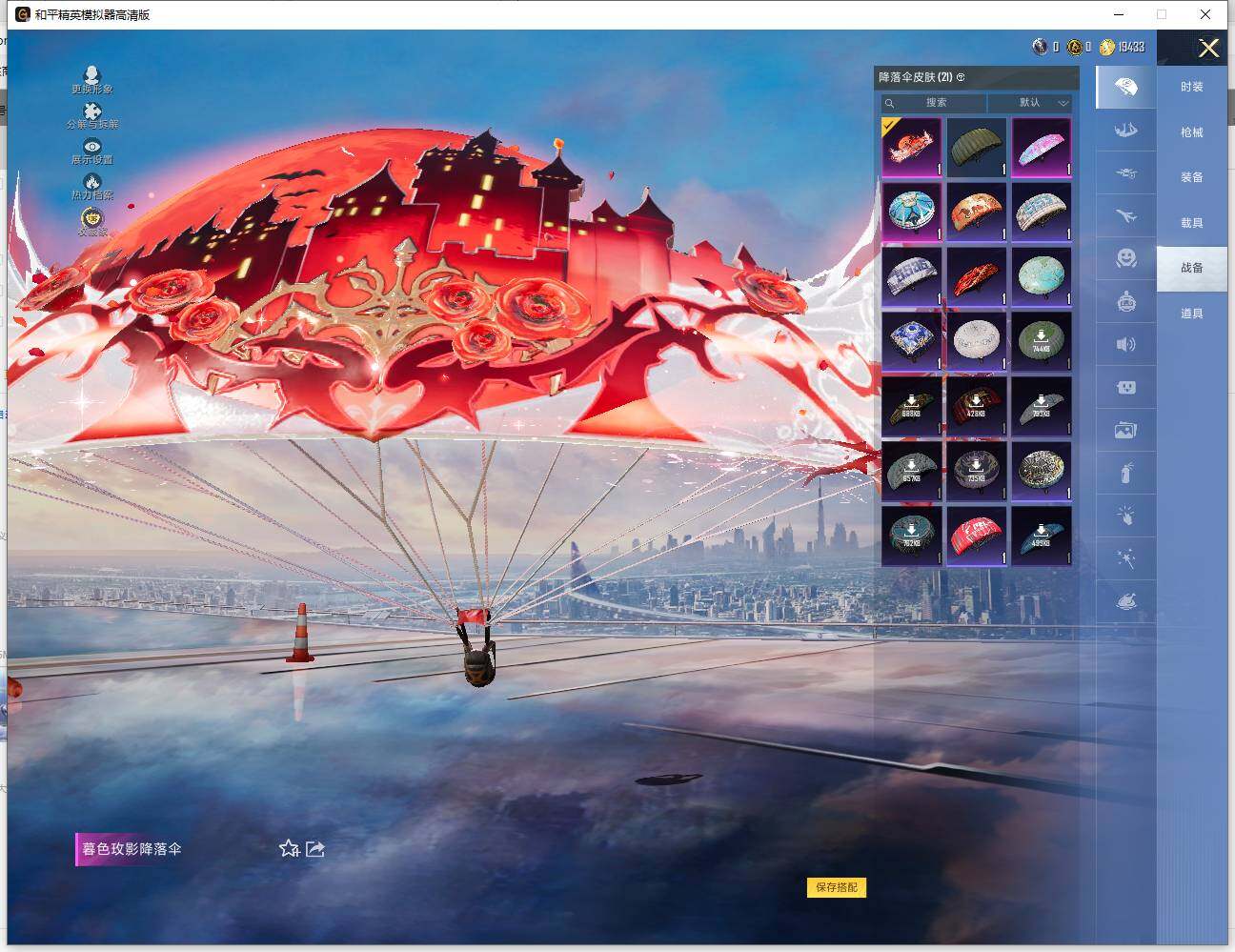This screenshot has width=1235, height=952.
Task: Close the wardrobe with the X button
Action: click(x=1208, y=49)
